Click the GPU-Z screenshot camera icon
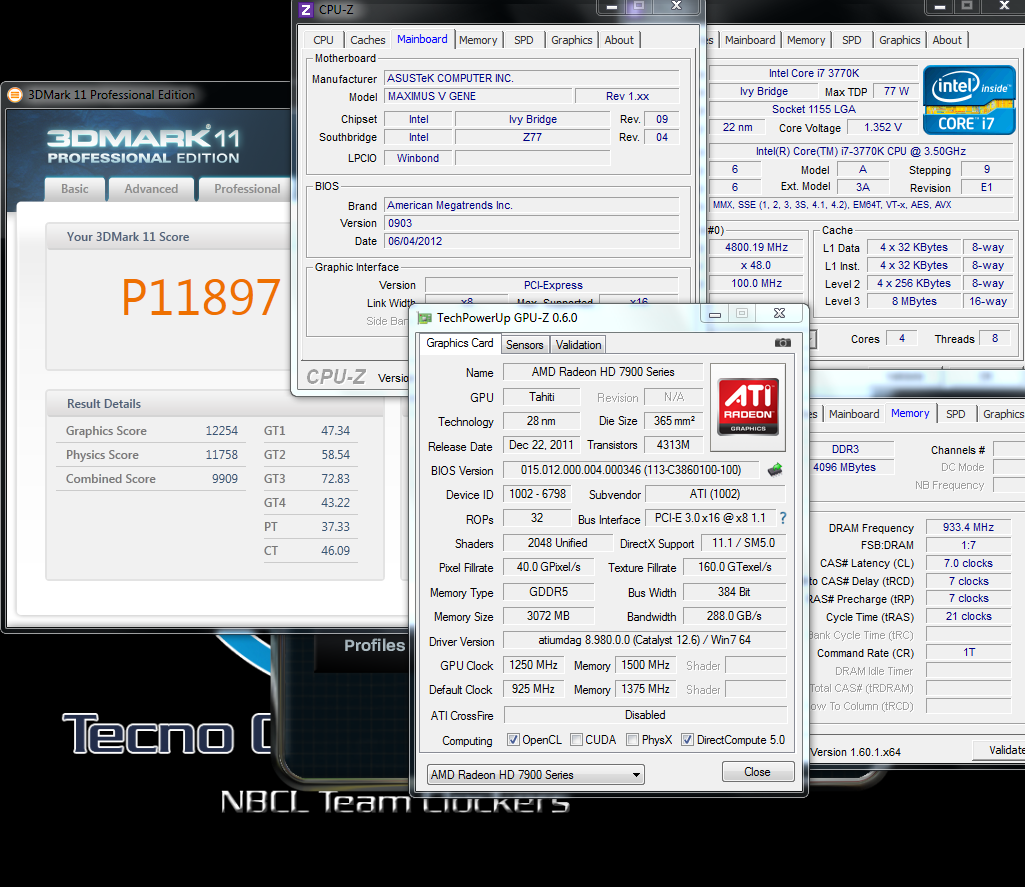1025x887 pixels. [x=782, y=343]
